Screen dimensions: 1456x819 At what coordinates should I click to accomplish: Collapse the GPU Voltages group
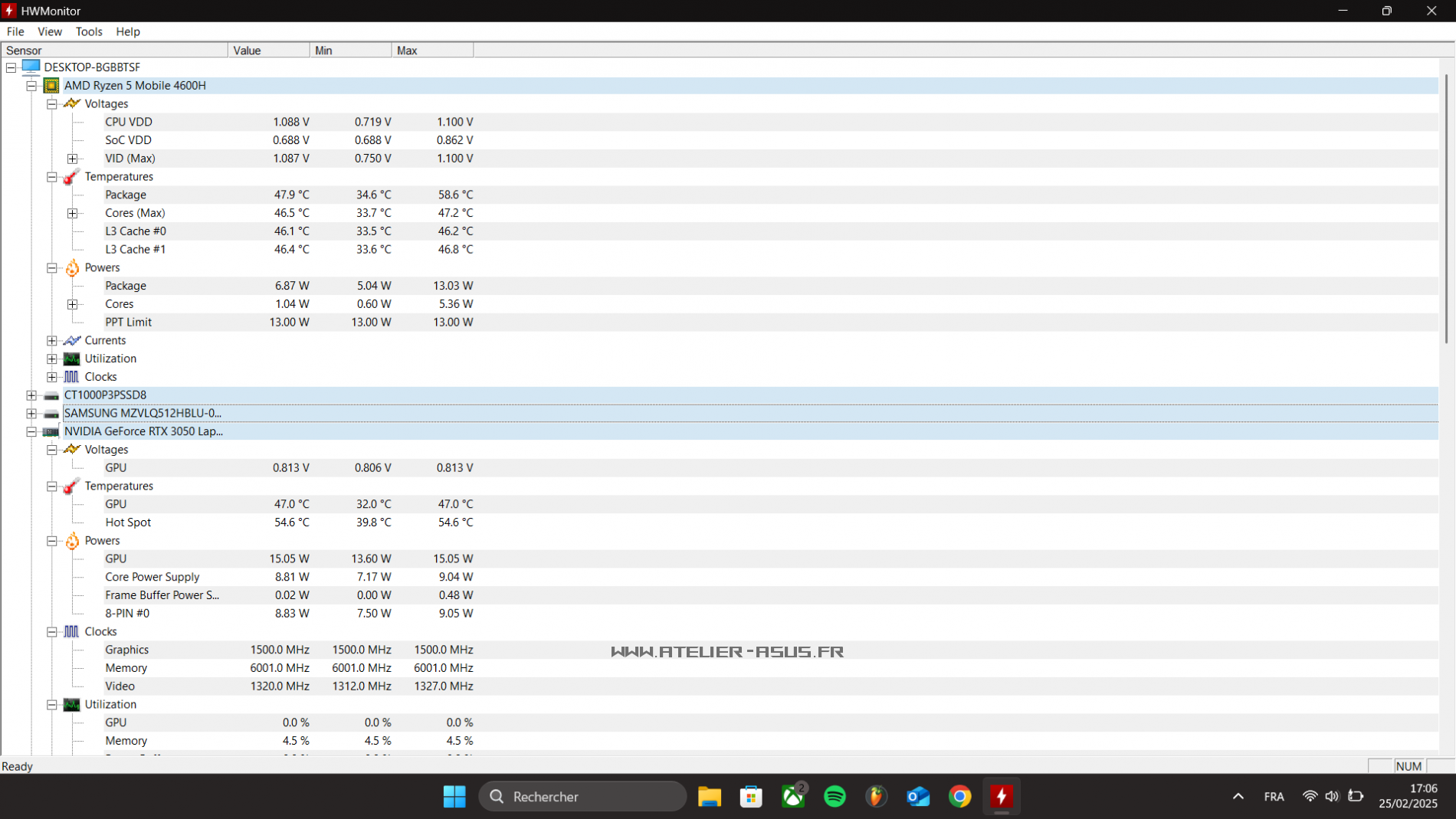52,450
